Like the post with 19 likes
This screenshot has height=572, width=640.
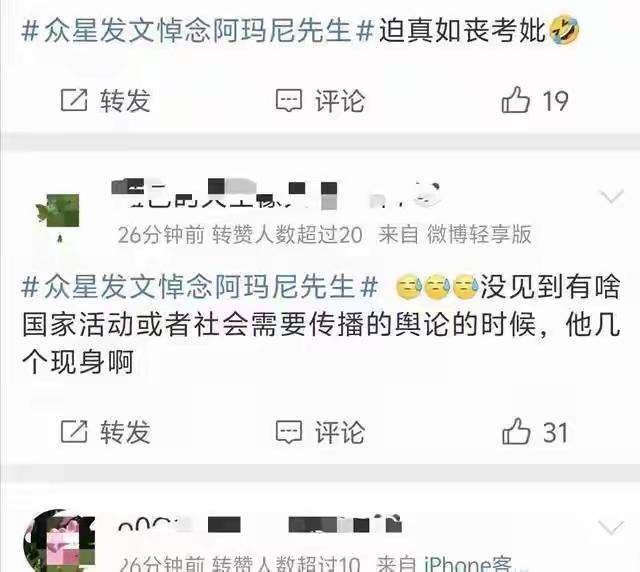(516, 99)
